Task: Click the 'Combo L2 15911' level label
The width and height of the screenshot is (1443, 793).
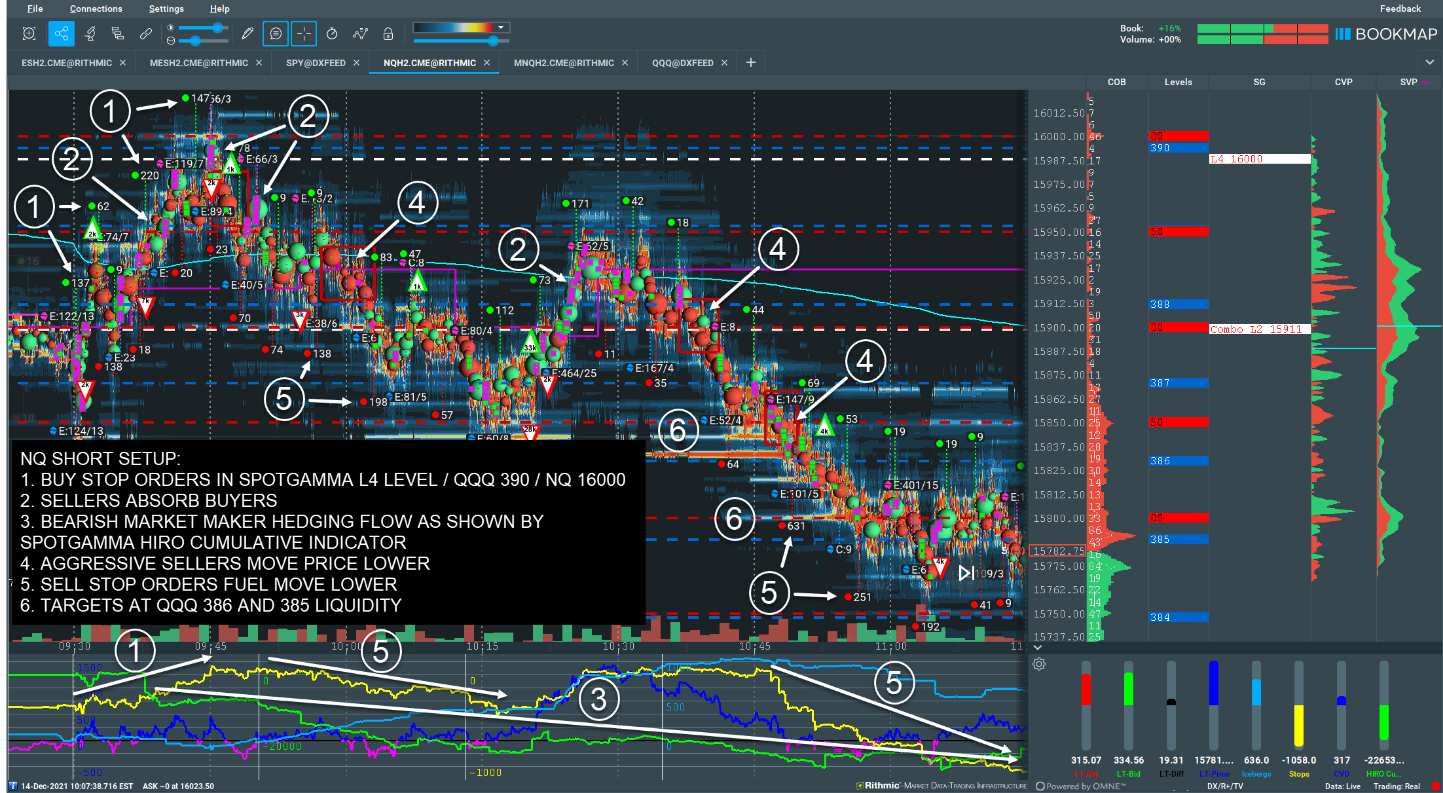Action: click(x=1259, y=328)
